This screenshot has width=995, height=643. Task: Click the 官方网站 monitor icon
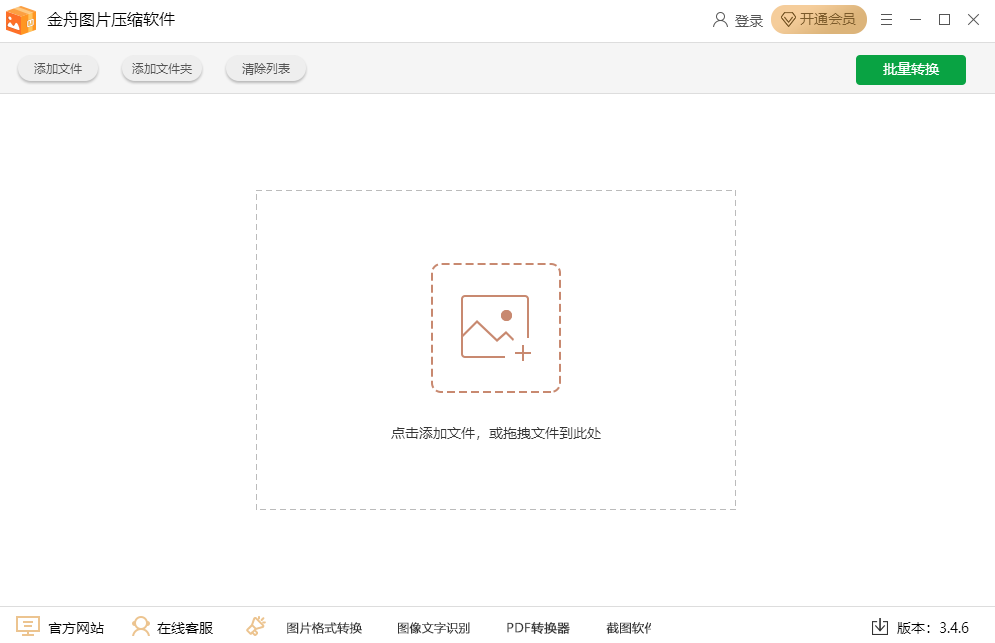click(x=28, y=627)
